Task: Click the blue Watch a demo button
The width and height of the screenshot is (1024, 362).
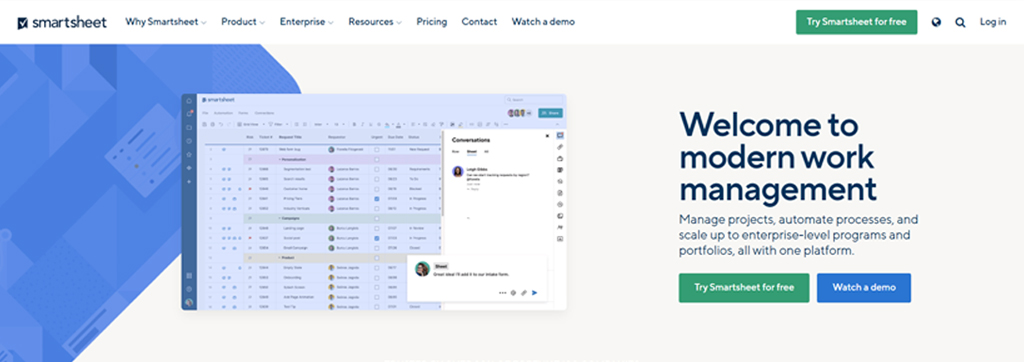Action: 863,288
